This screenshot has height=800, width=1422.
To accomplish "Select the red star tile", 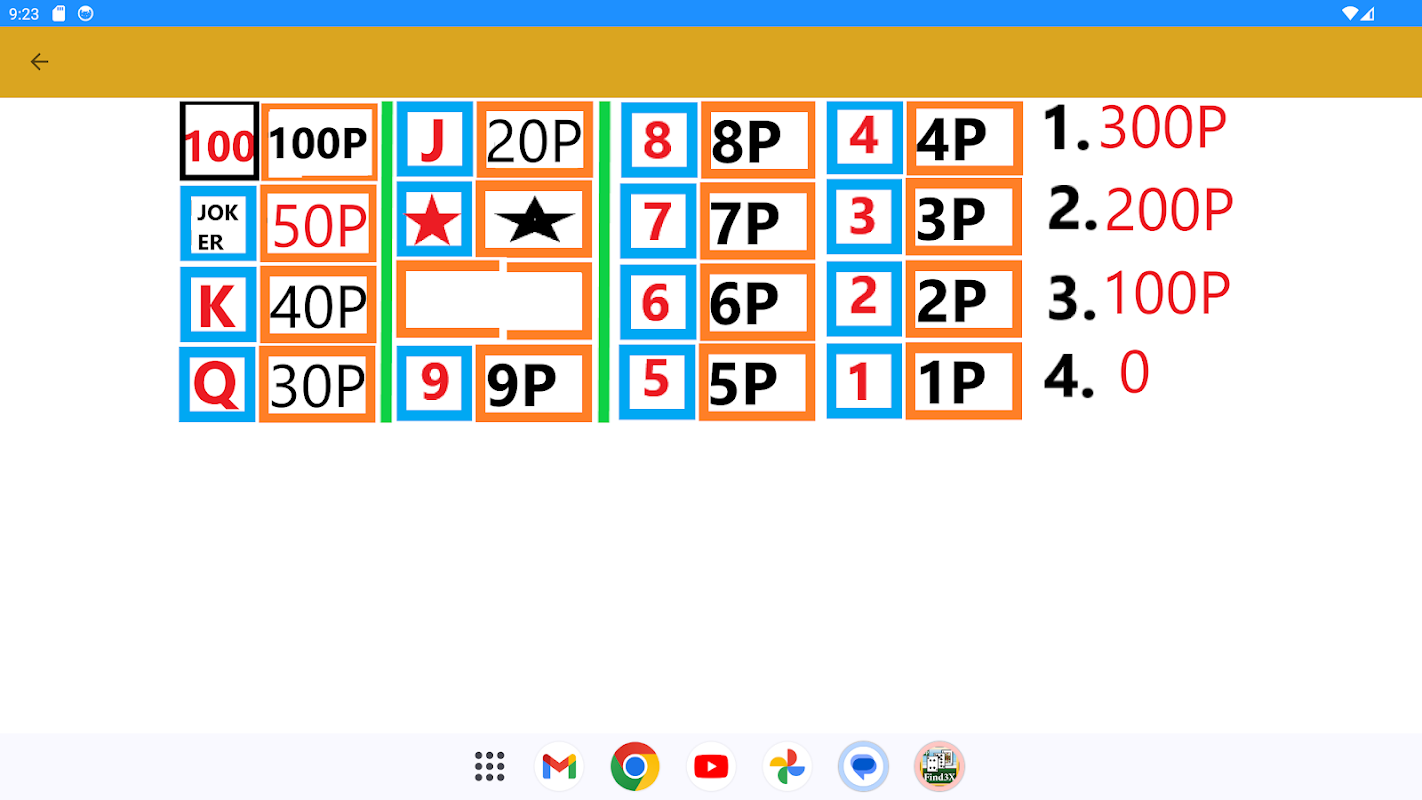I will [434, 220].
